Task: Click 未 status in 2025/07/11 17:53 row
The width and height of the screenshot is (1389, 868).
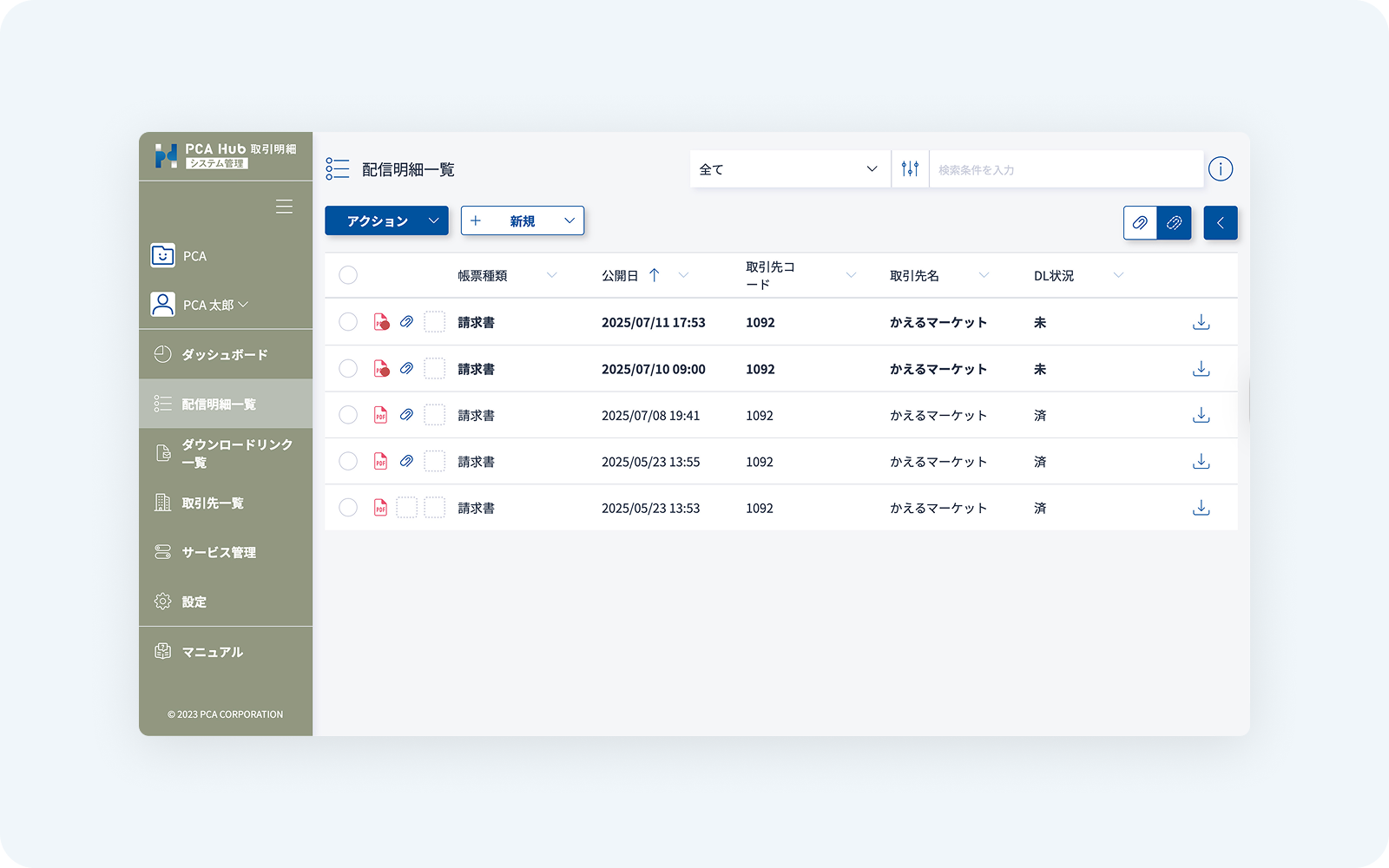Action: pos(1040,322)
